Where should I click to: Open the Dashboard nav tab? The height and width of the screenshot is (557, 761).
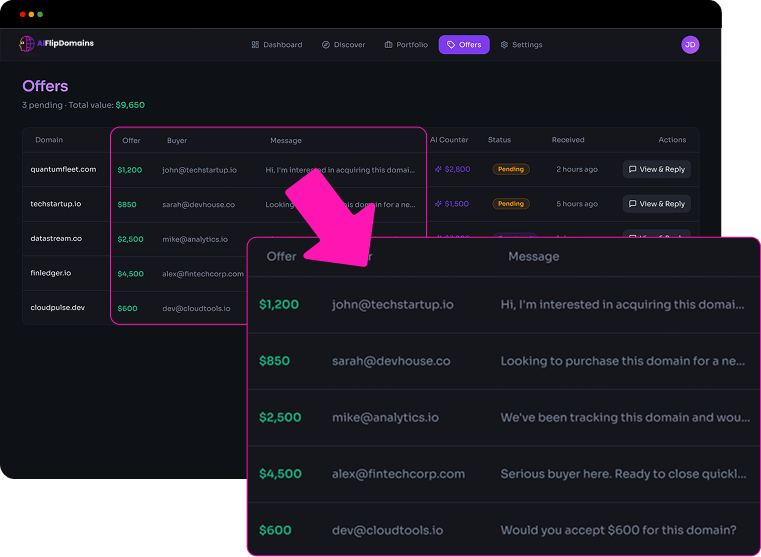point(277,45)
